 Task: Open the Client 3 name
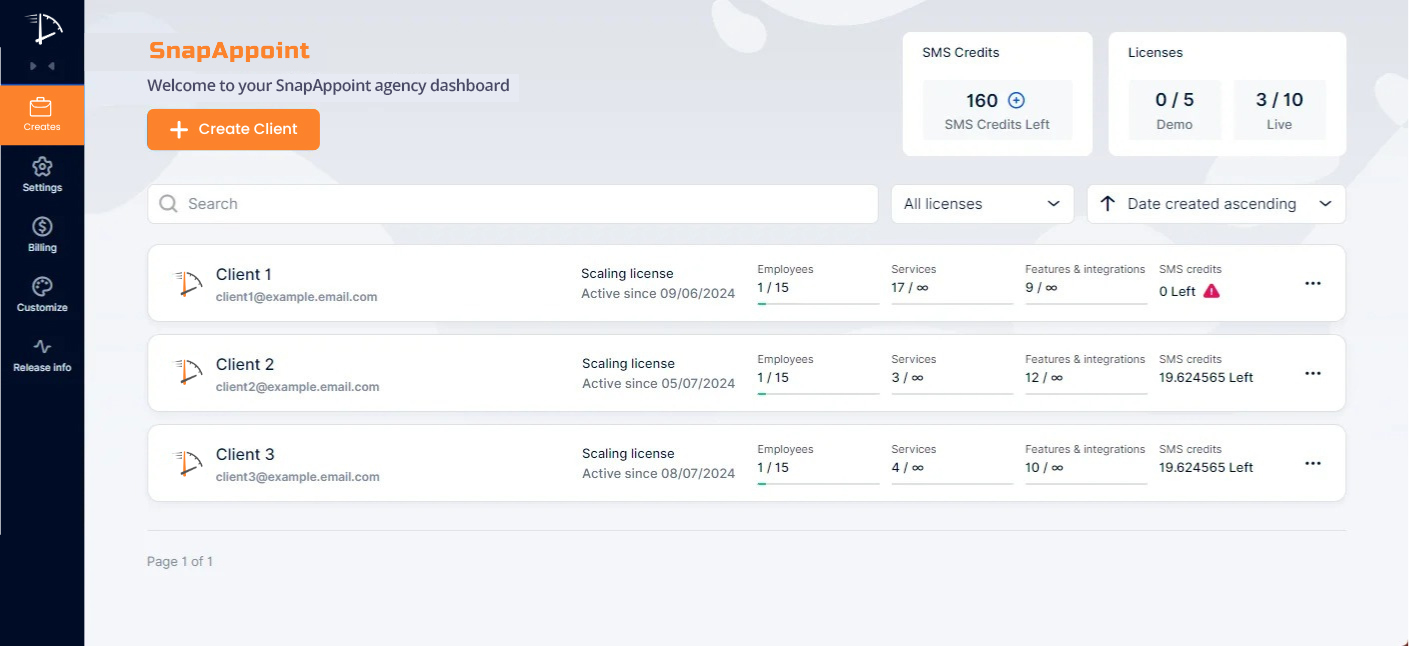point(245,455)
